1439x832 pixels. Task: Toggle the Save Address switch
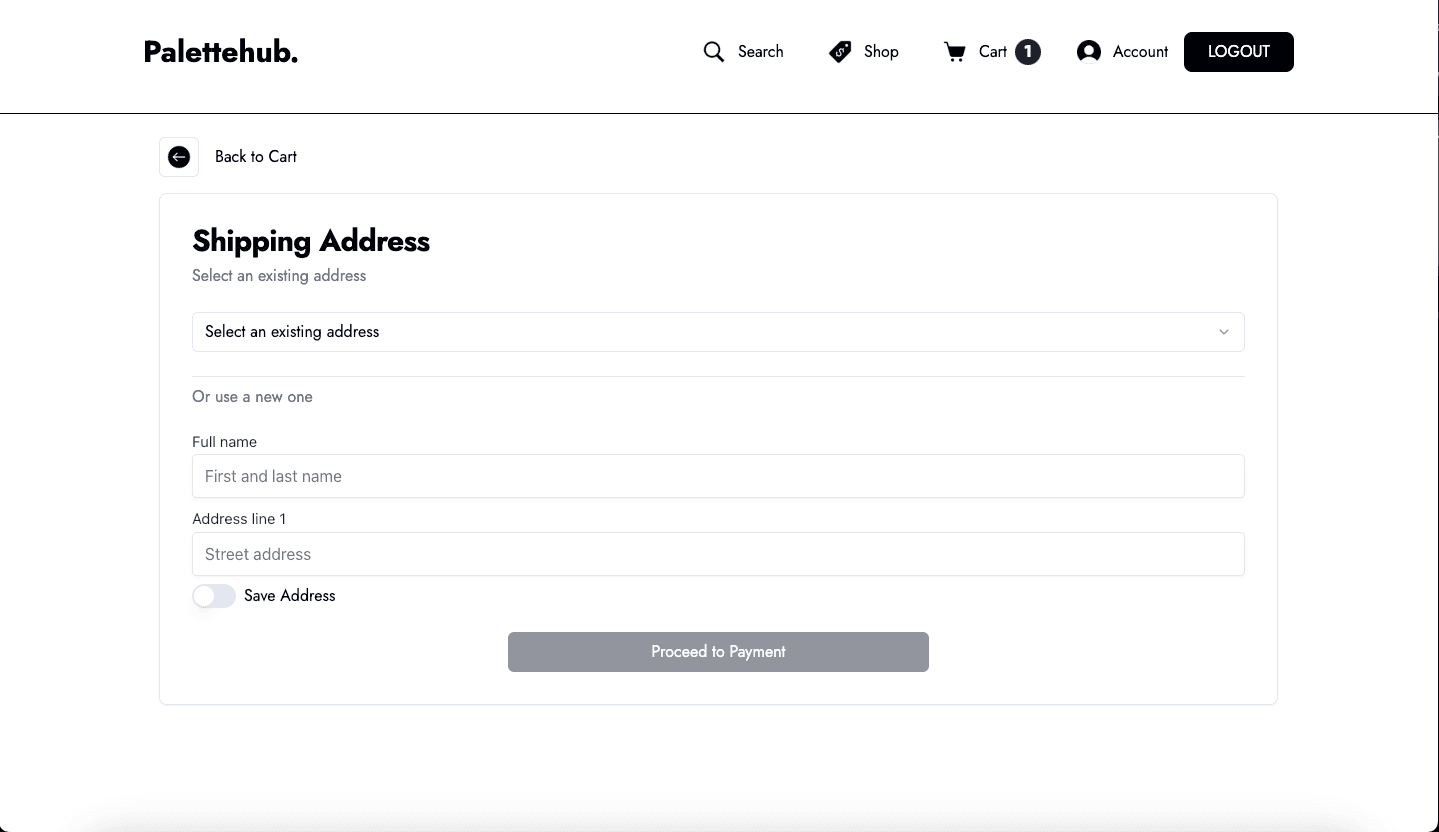coord(214,596)
